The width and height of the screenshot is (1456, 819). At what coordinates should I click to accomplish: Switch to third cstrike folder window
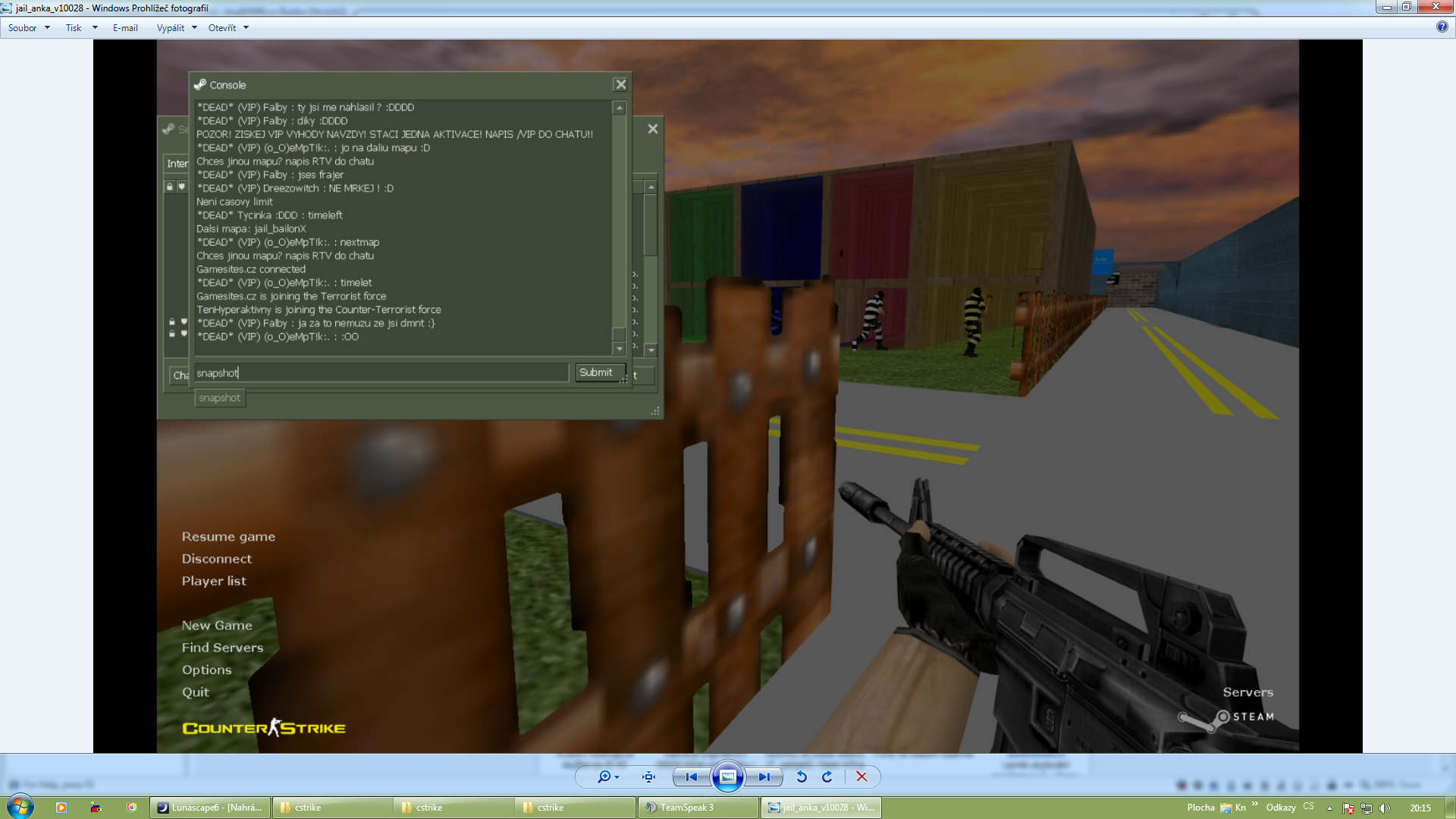pos(575,808)
